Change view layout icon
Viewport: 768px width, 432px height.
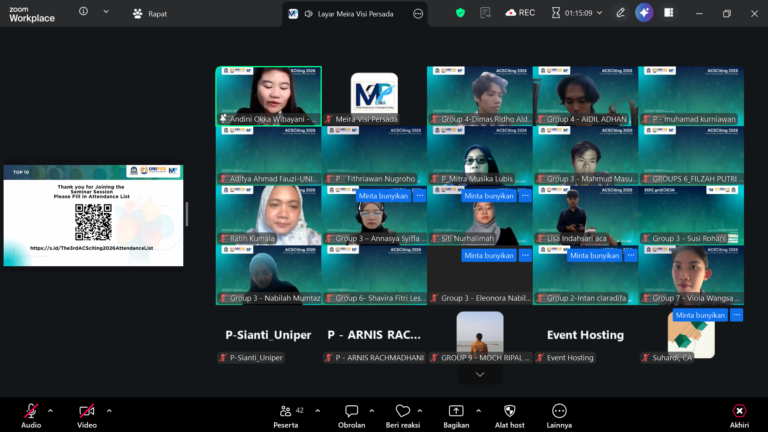669,13
